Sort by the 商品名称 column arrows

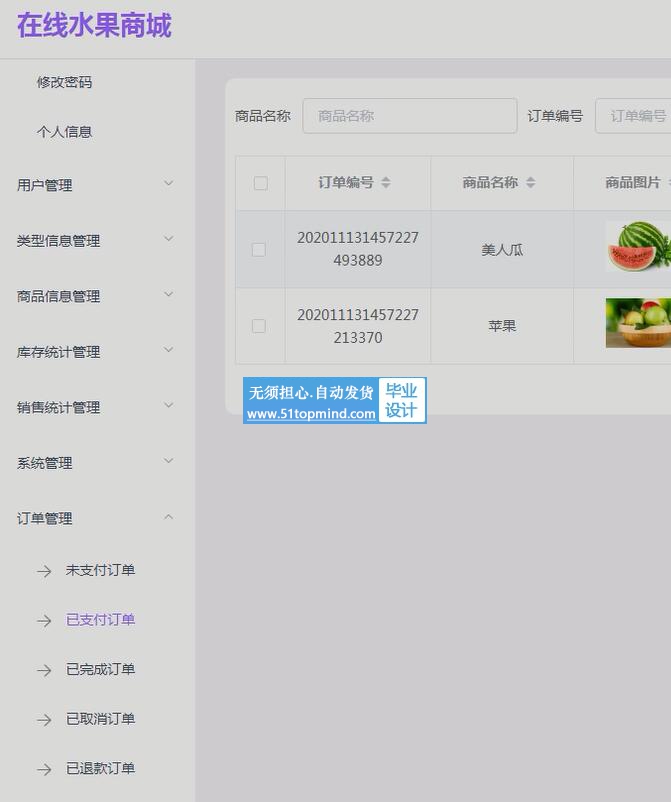pyautogui.click(x=531, y=182)
